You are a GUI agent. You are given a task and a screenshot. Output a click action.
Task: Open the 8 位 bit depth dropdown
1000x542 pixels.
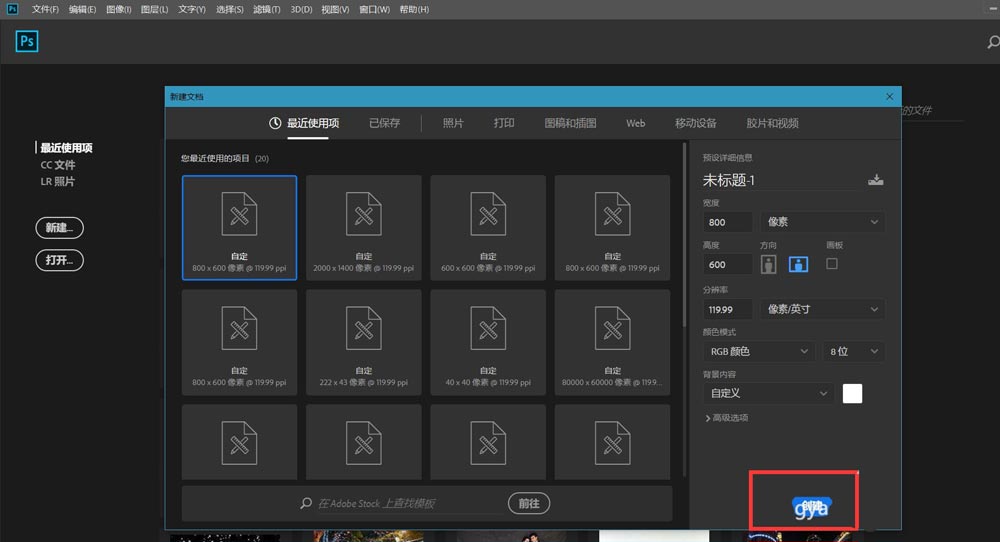(853, 351)
